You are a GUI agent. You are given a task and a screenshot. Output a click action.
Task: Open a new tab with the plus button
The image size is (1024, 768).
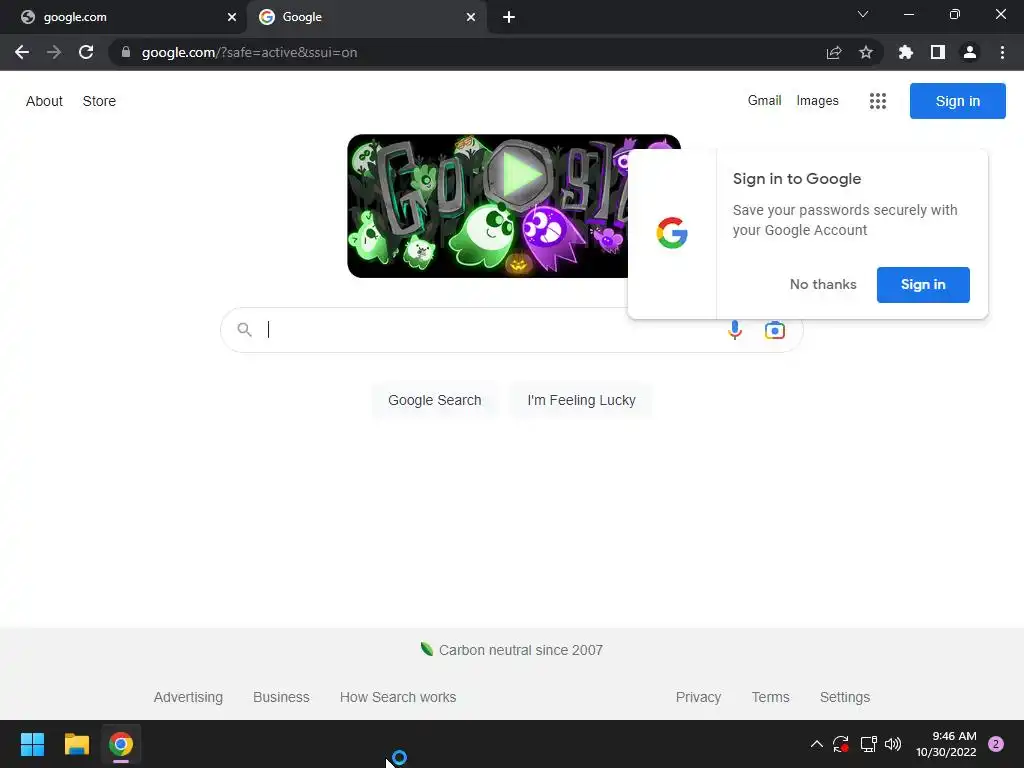pos(509,17)
